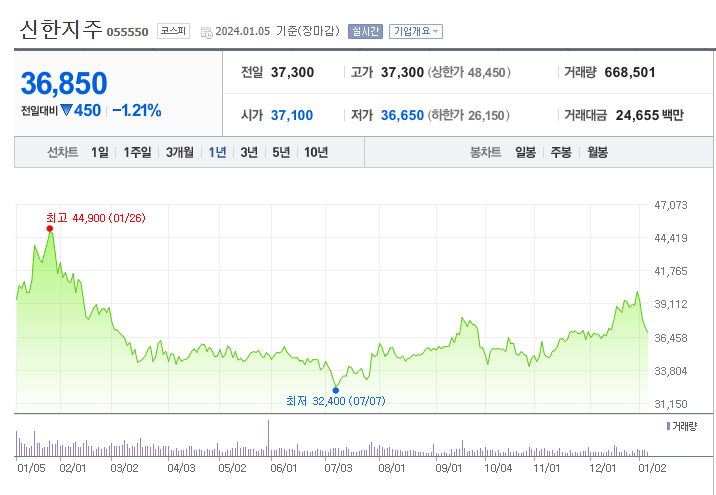The width and height of the screenshot is (716, 495).
Task: Click the 저가 36,650 value
Action: (402, 115)
